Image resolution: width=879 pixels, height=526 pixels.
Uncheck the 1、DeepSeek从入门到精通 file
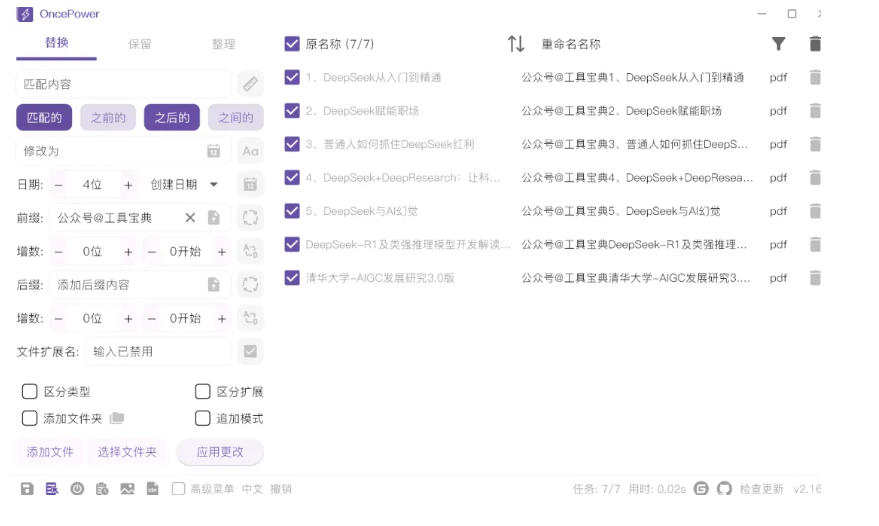[x=292, y=77]
